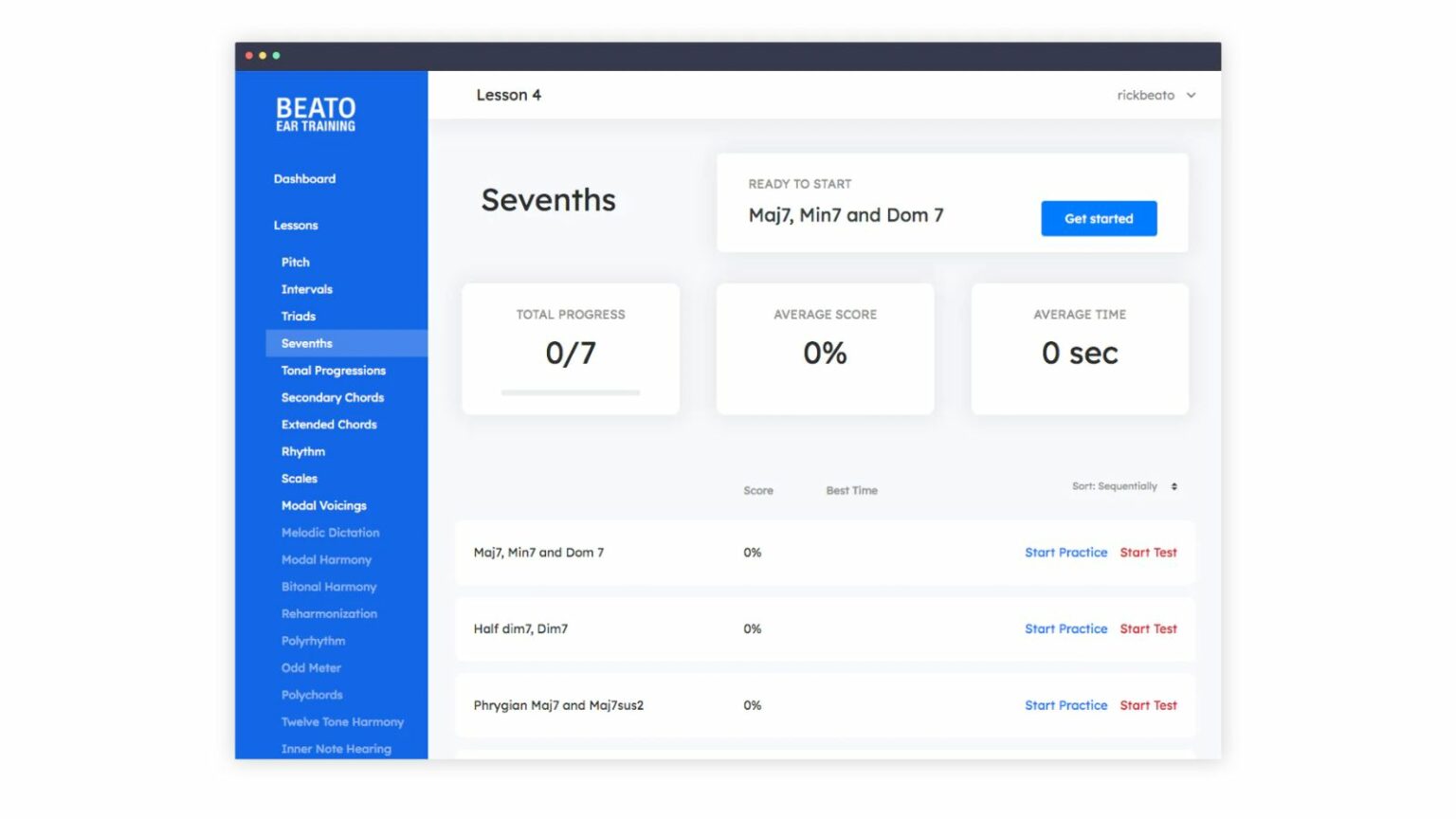1456x819 pixels.
Task: Open the Dashboard page
Action: tap(304, 178)
